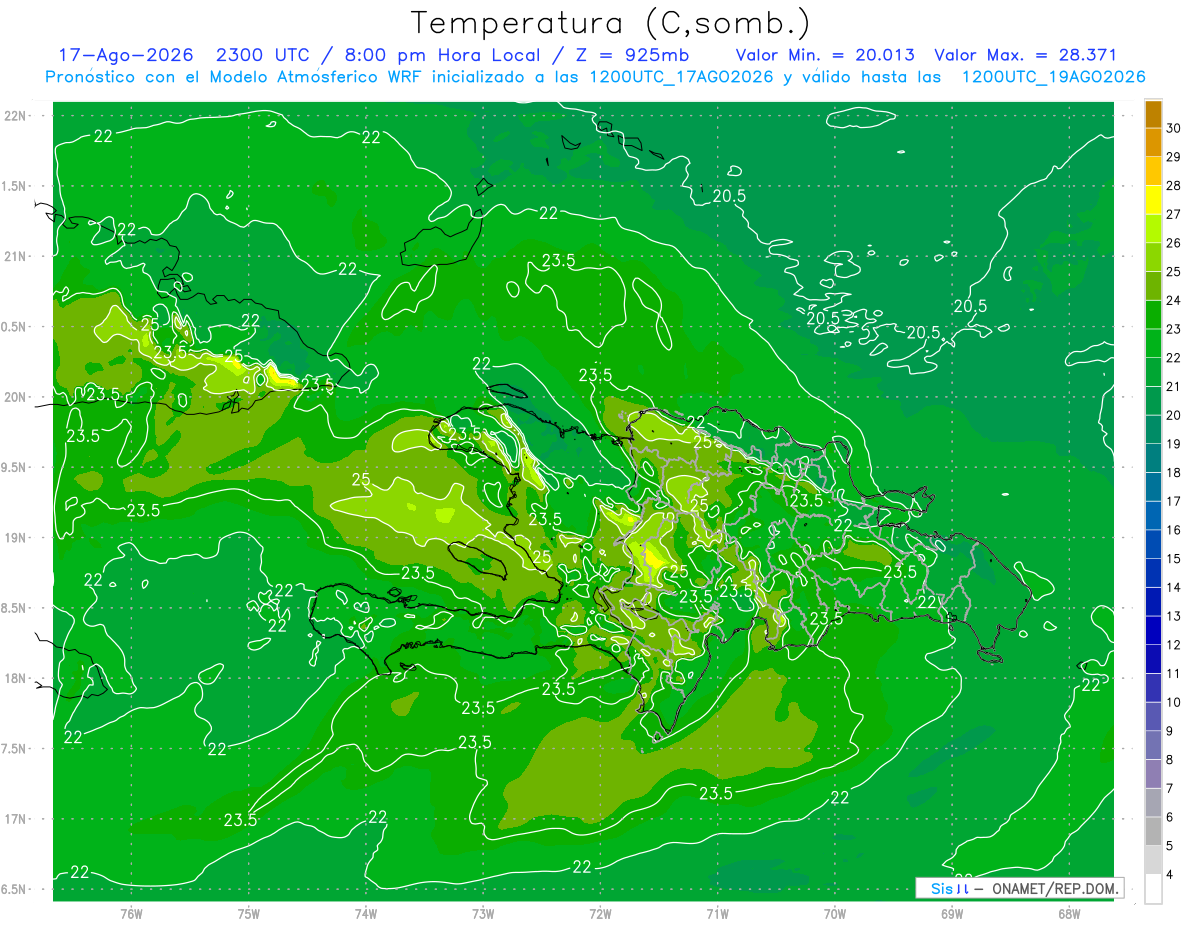Click the '20N' latitude axis label
The width and height of the screenshot is (1200, 927).
14,398
